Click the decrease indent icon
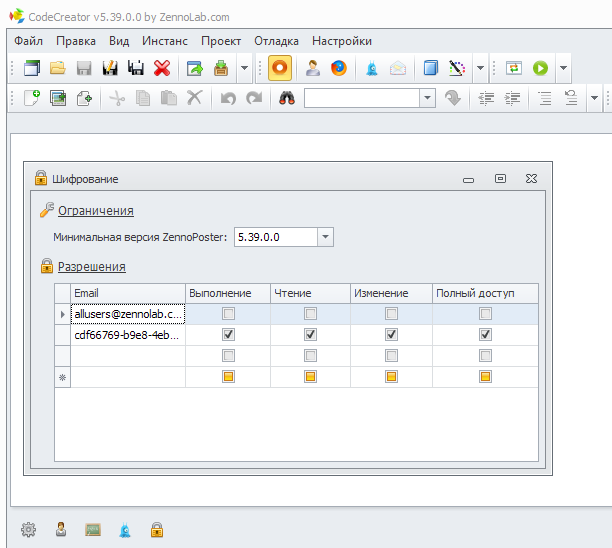The width and height of the screenshot is (612, 548). coord(486,98)
